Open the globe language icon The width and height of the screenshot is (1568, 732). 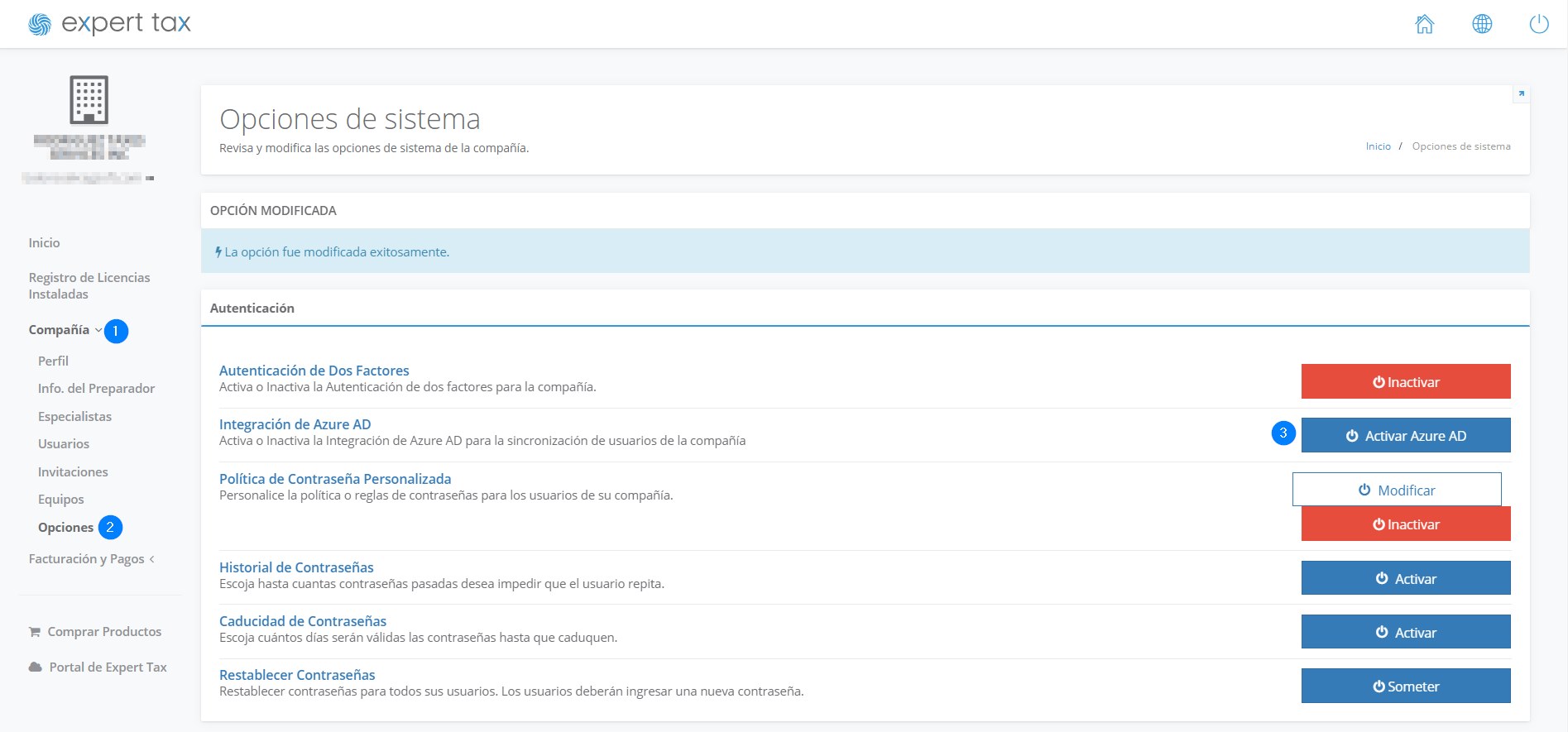pyautogui.click(x=1482, y=25)
